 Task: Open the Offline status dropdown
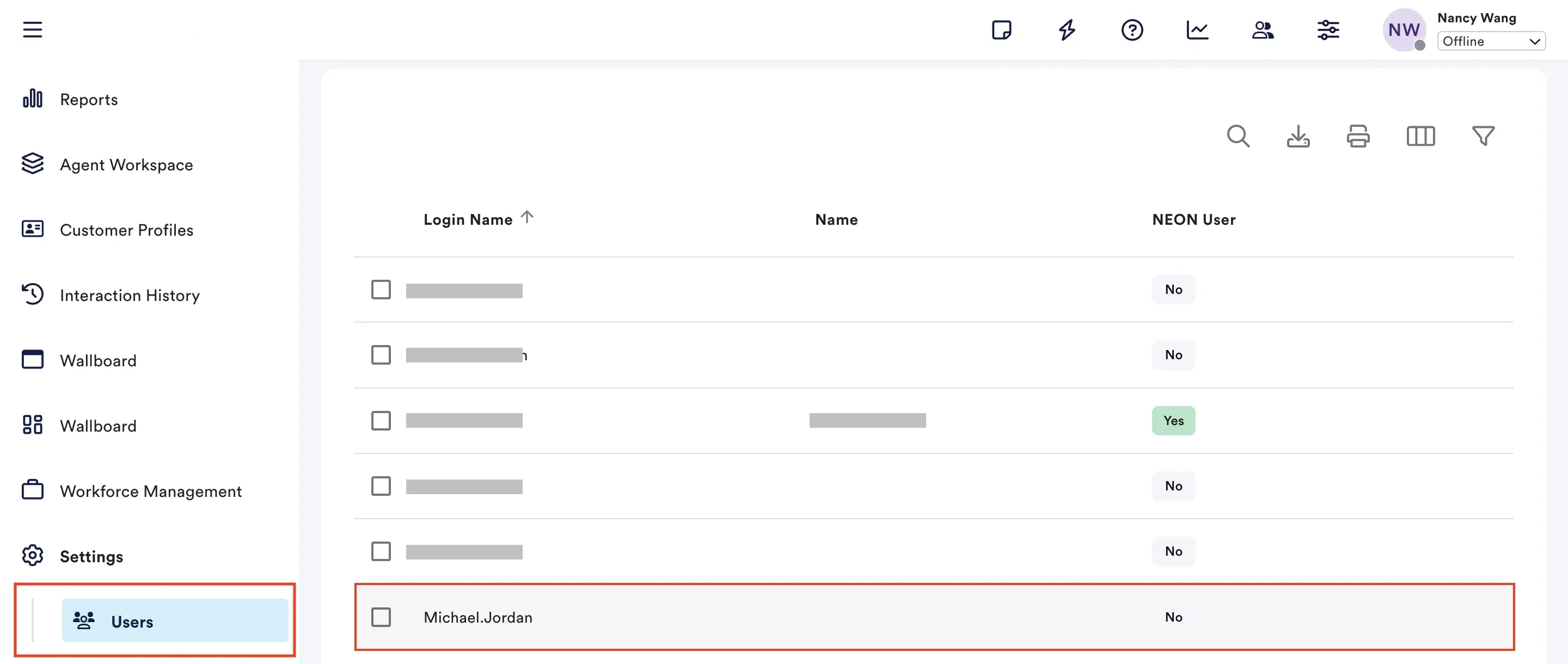[x=1491, y=41]
